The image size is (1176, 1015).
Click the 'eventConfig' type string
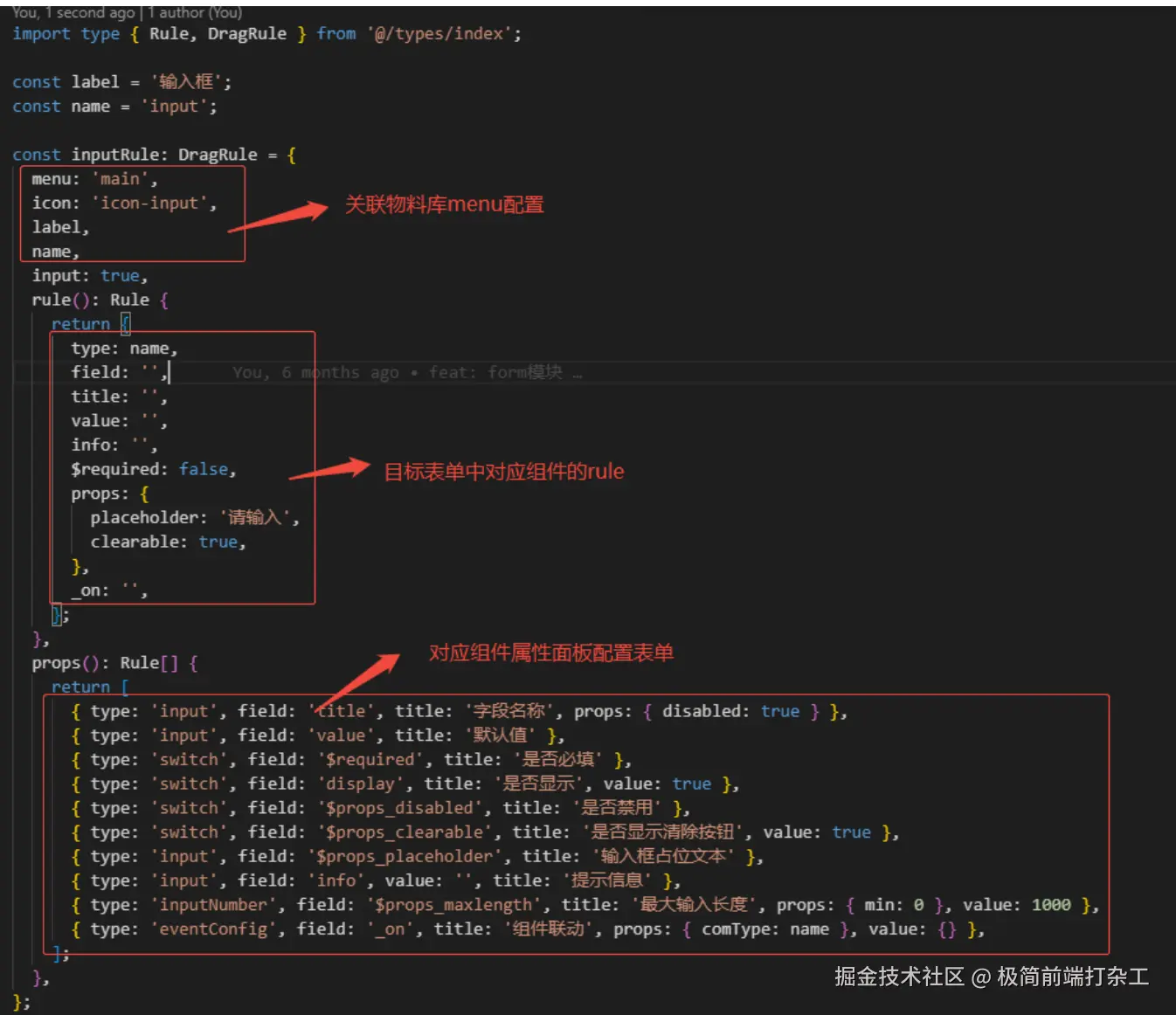pyautogui.click(x=212, y=929)
